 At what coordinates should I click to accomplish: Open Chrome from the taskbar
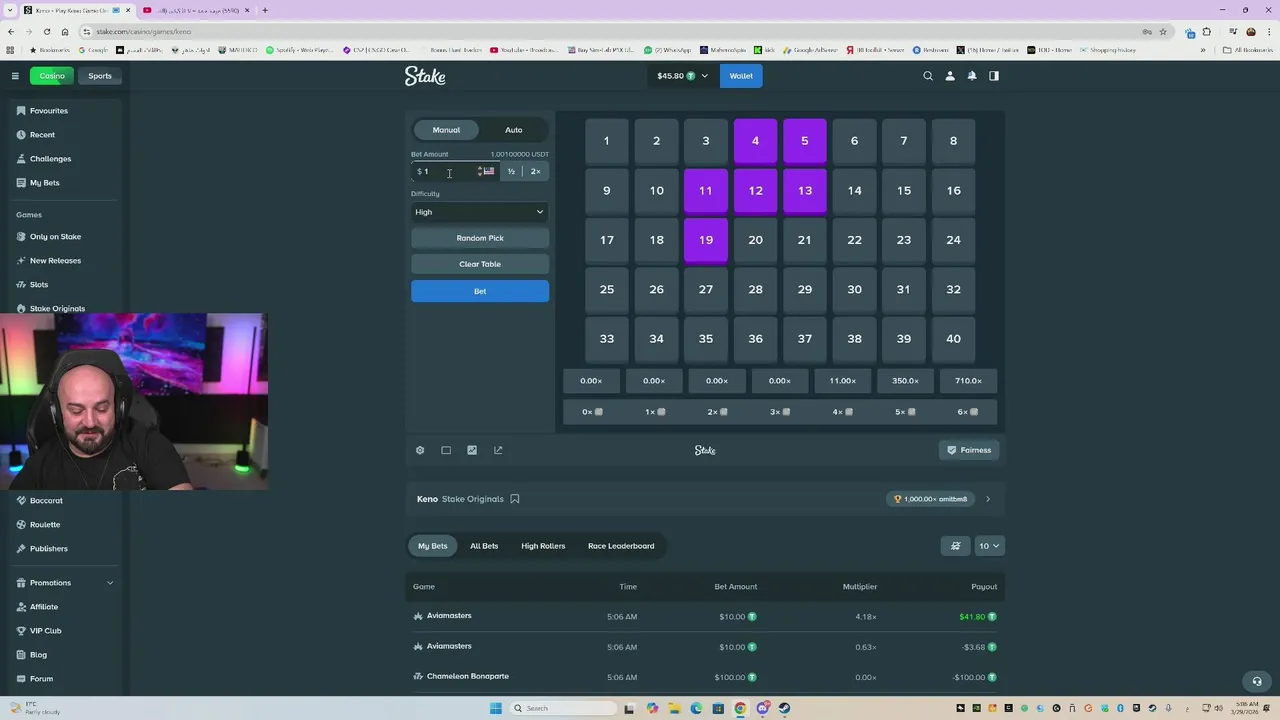point(740,709)
